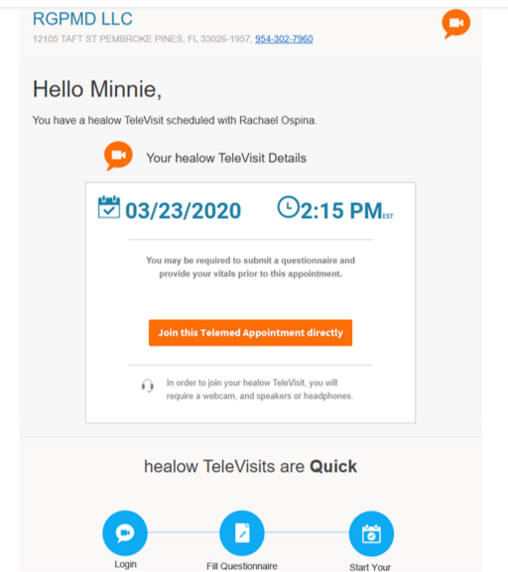The image size is (508, 572).
Task: Click the Hello Minnie greeting heading
Action: tap(97, 89)
